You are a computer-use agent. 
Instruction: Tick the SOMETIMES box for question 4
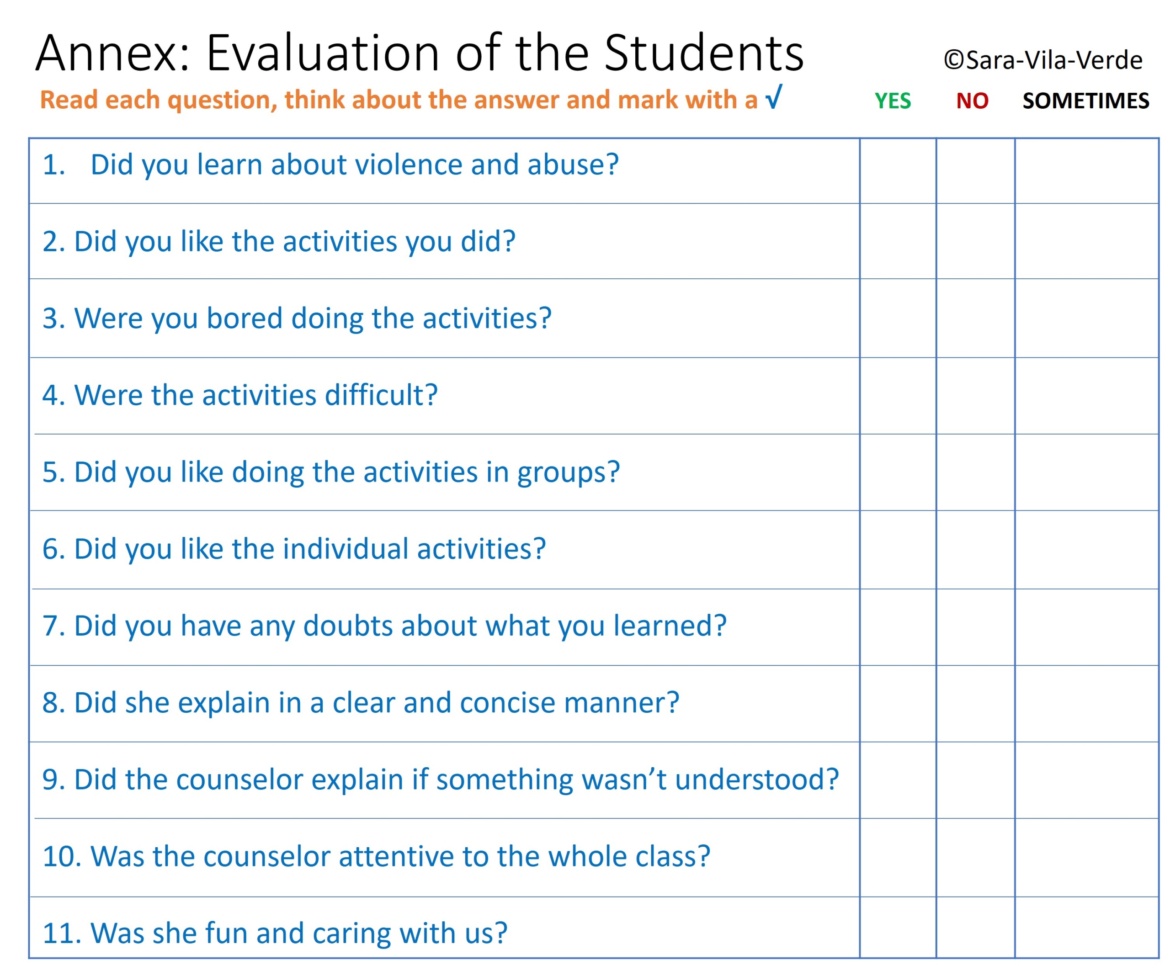point(1086,395)
